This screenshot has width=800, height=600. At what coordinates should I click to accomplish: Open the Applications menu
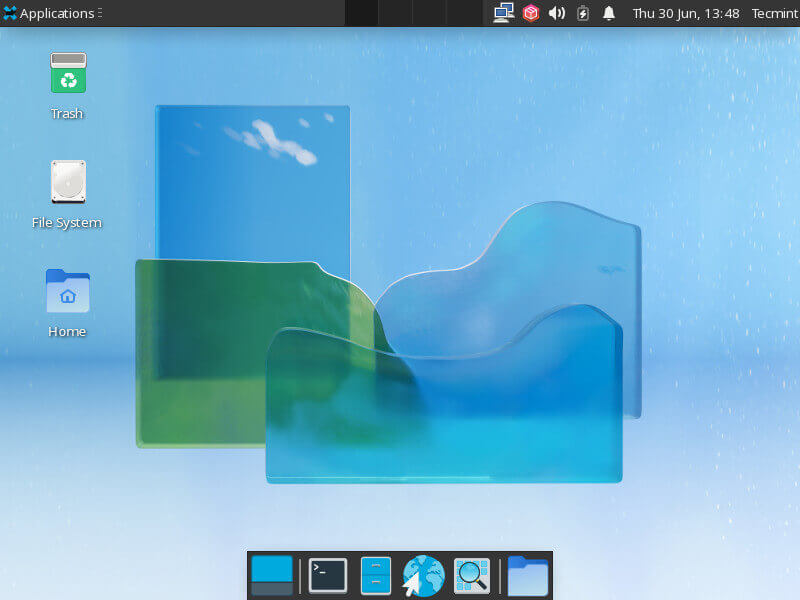click(53, 13)
